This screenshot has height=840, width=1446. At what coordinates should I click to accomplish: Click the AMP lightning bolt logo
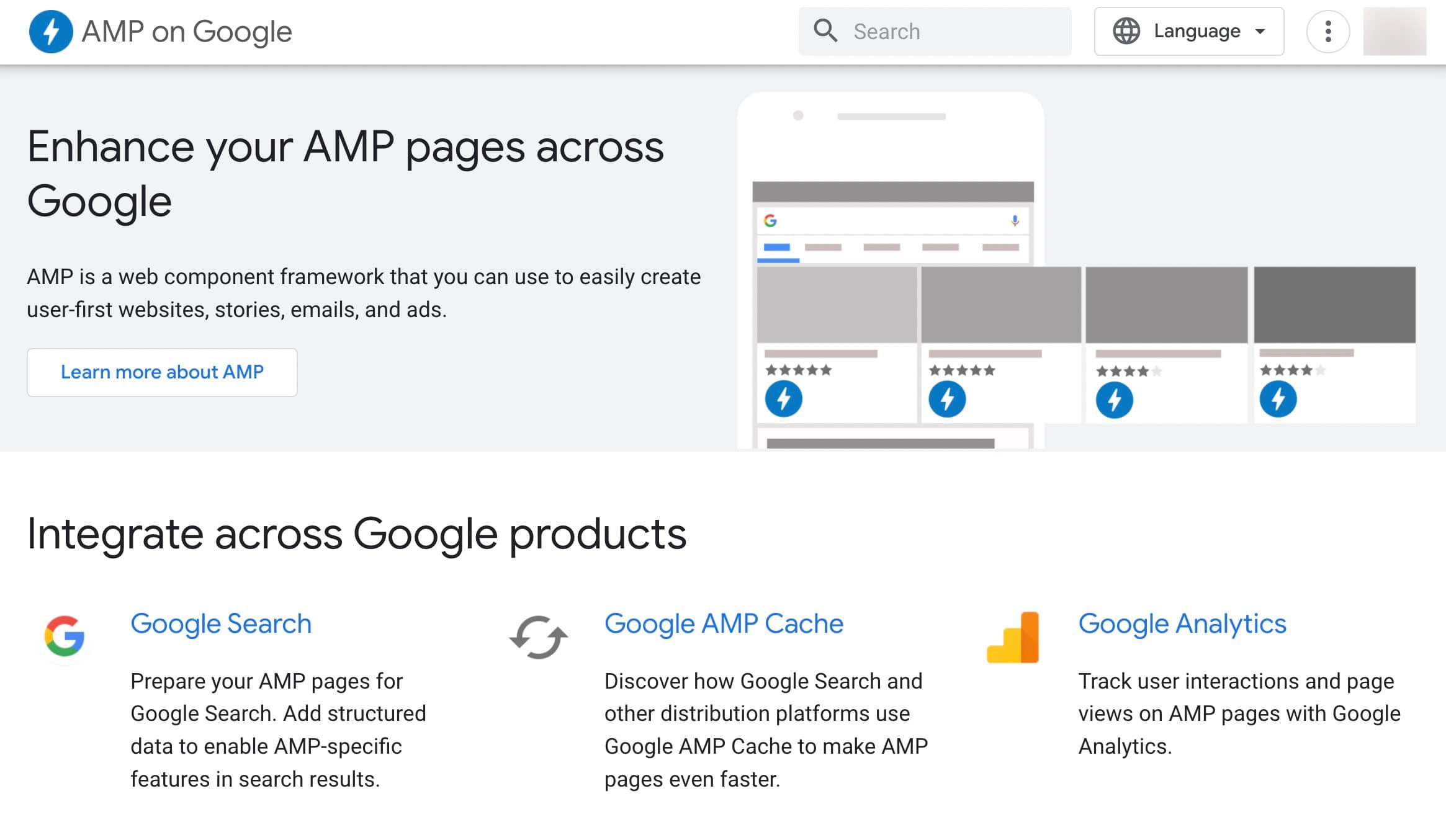50,31
